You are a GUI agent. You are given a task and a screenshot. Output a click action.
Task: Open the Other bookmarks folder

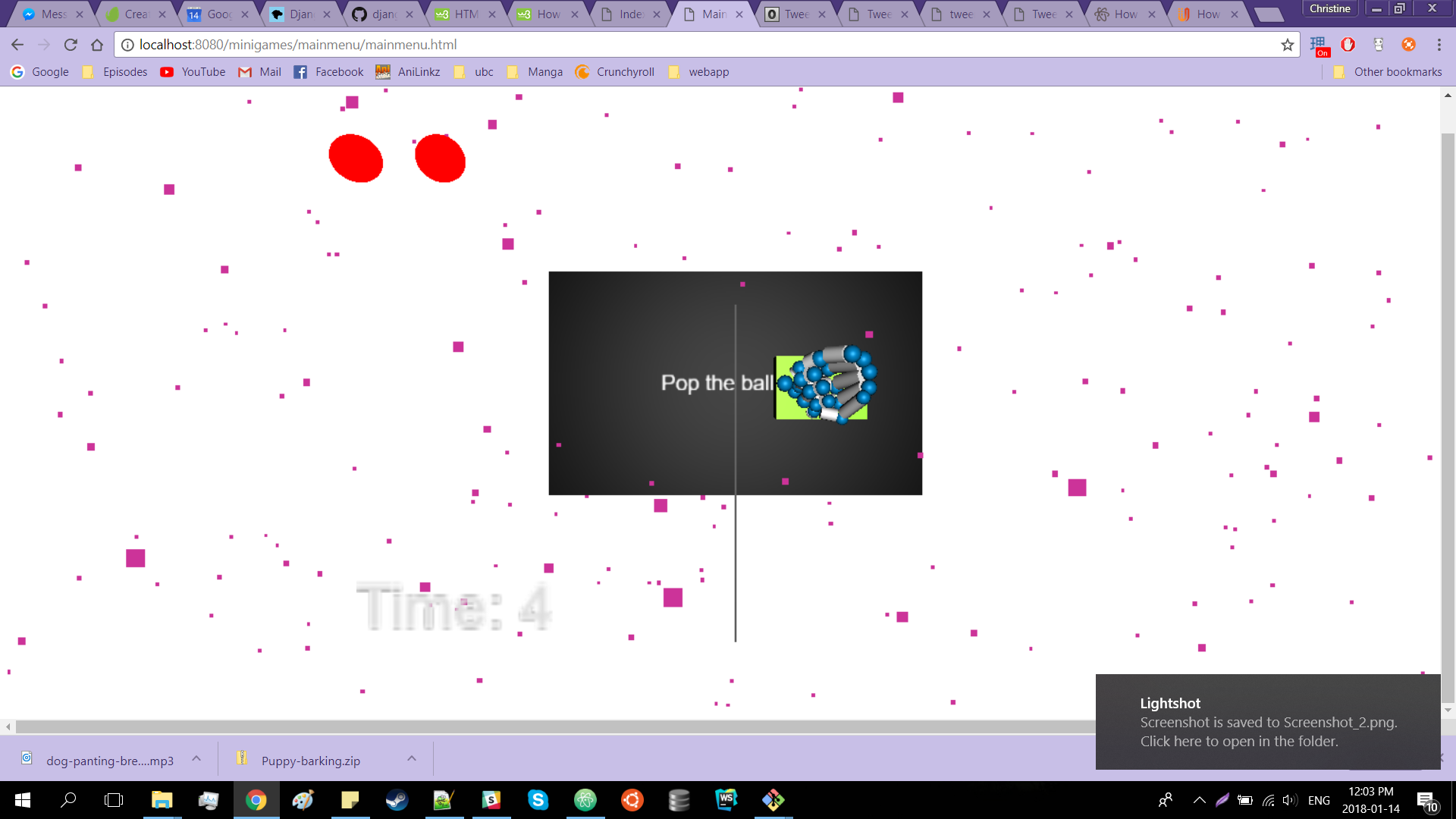tap(1388, 72)
